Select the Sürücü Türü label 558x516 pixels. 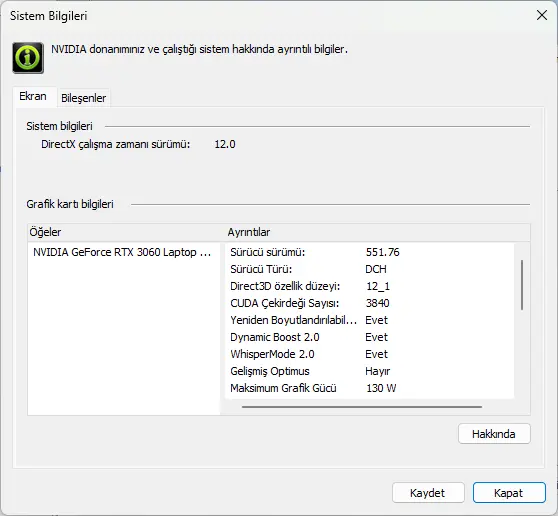click(261, 269)
